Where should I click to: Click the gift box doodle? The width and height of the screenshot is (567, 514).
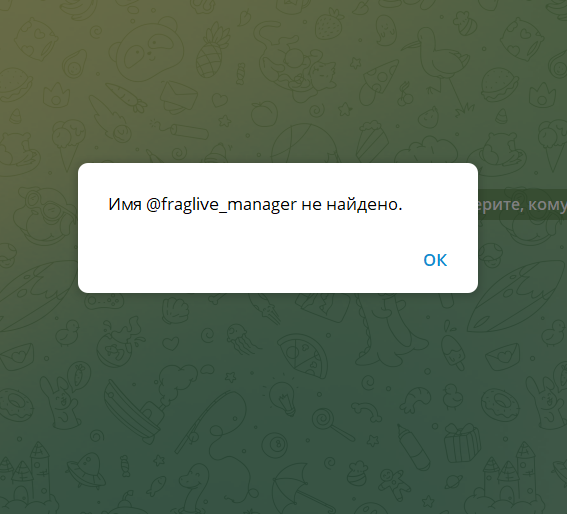pyautogui.click(x=462, y=443)
